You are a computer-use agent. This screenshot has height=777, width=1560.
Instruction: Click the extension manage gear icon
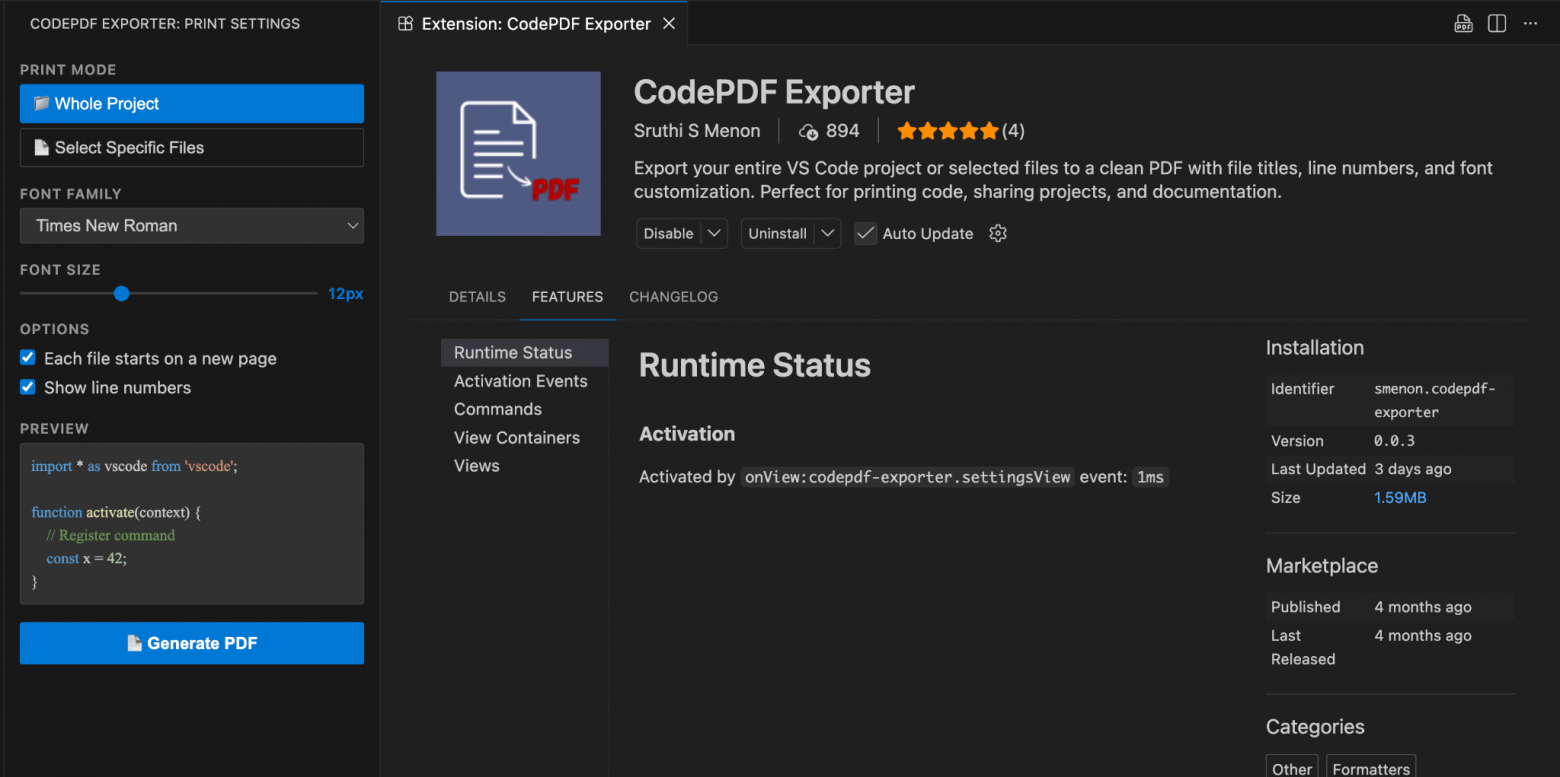coord(998,233)
